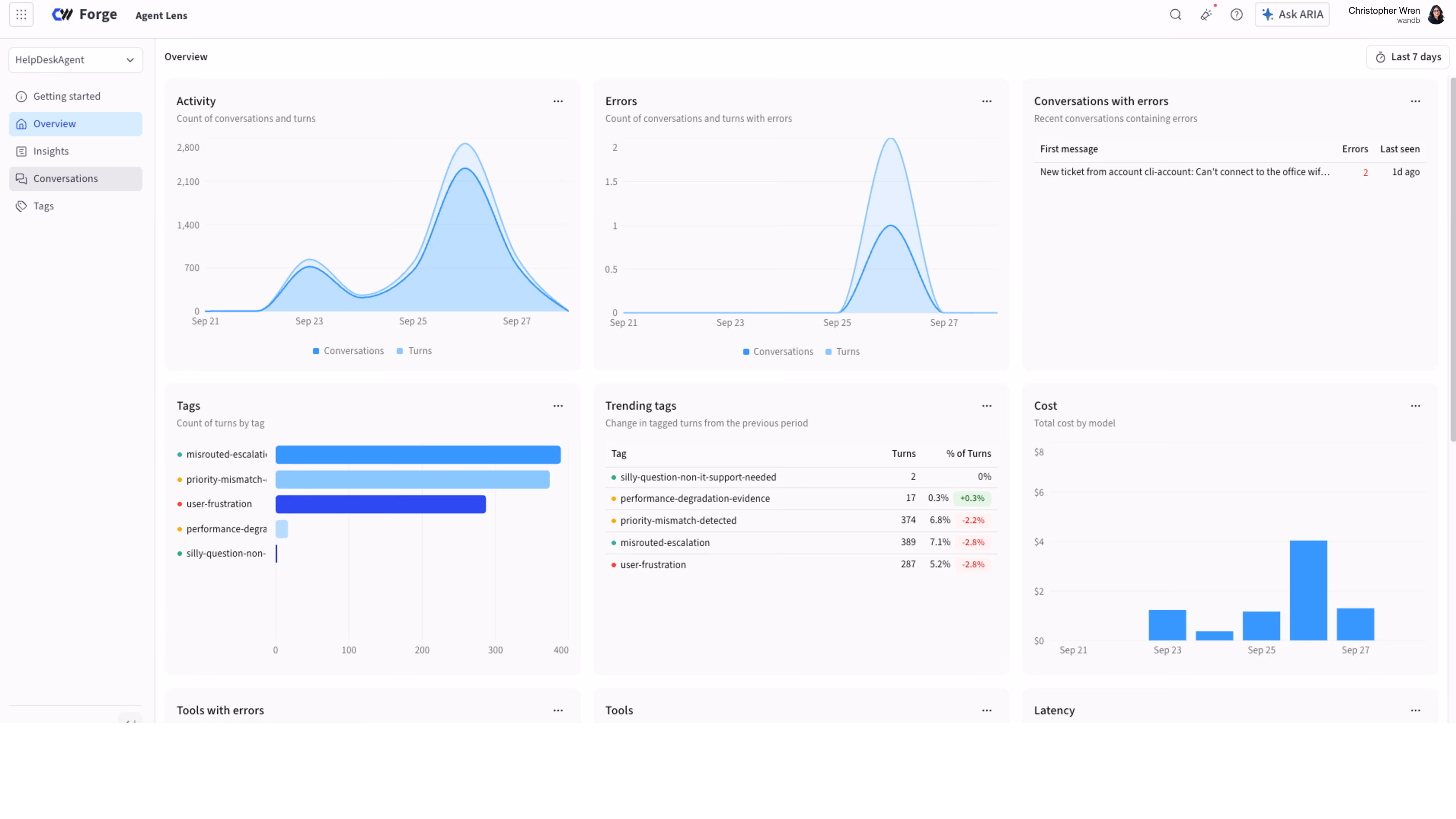Open Activity panel more options menu
Viewport: 1456px width, 819px height.
pyautogui.click(x=558, y=101)
